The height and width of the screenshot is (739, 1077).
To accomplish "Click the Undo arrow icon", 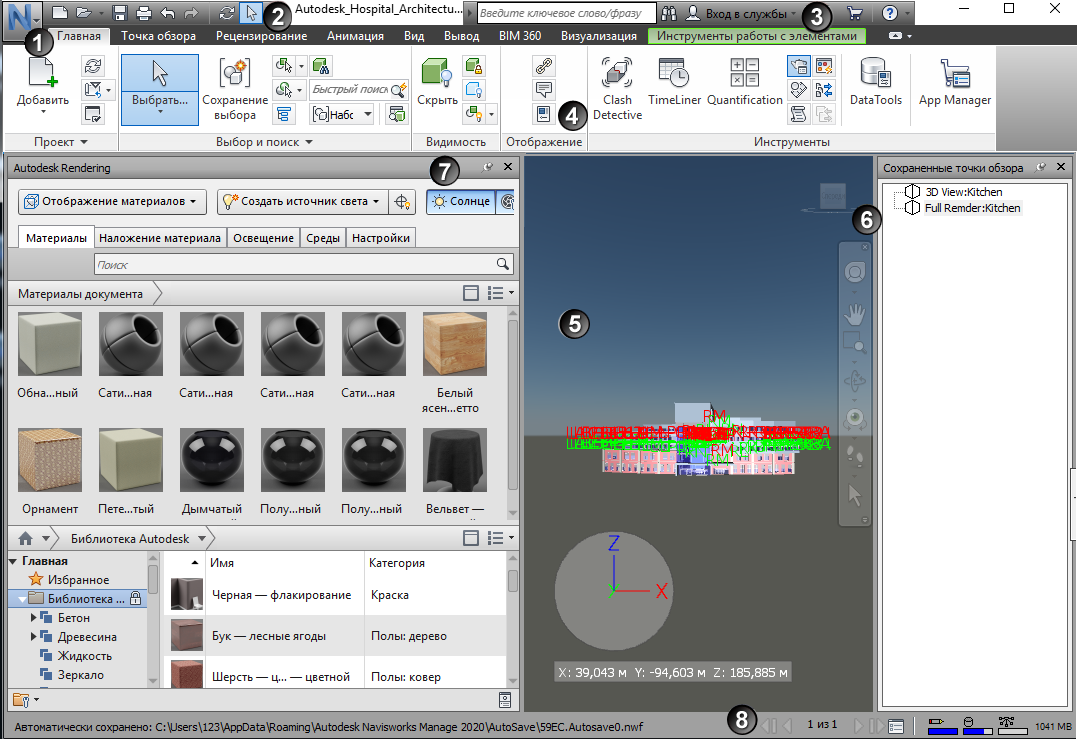I will [x=167, y=12].
